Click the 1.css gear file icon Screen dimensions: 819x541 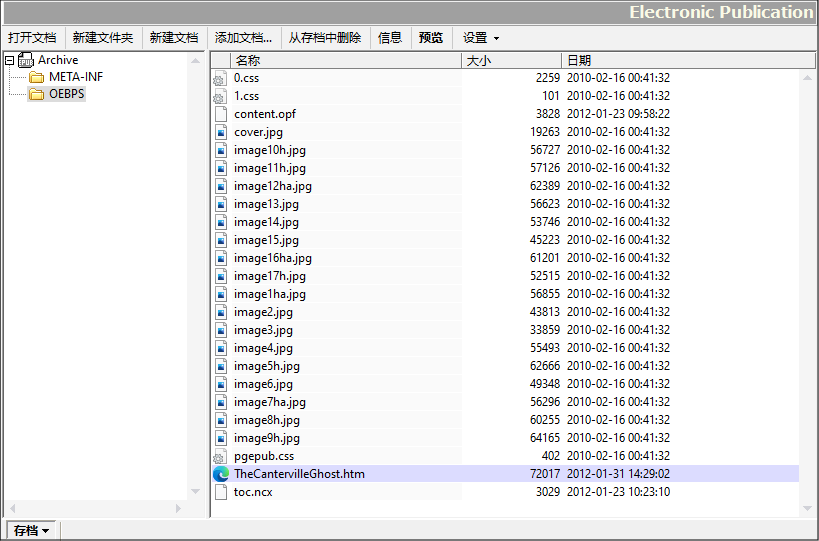(x=220, y=96)
